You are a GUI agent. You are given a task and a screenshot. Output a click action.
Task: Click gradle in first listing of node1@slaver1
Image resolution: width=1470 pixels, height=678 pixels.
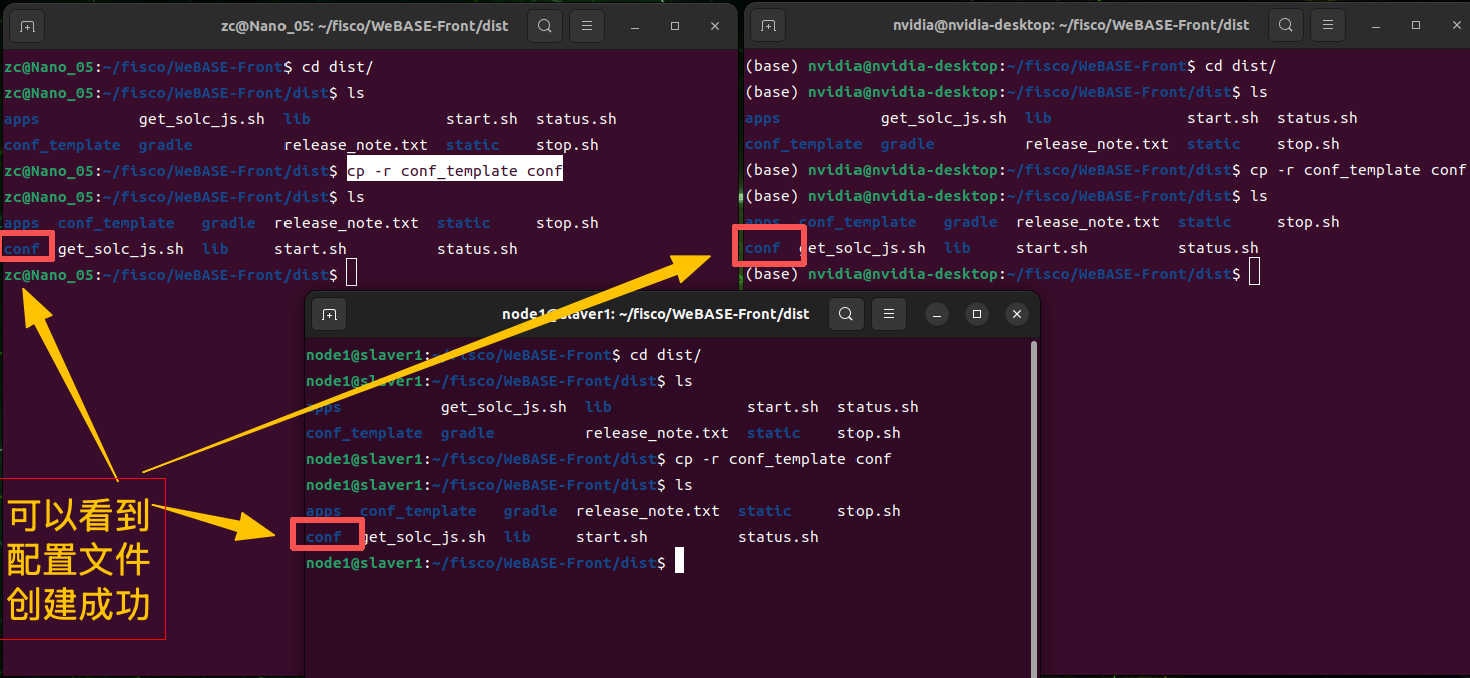(x=468, y=433)
